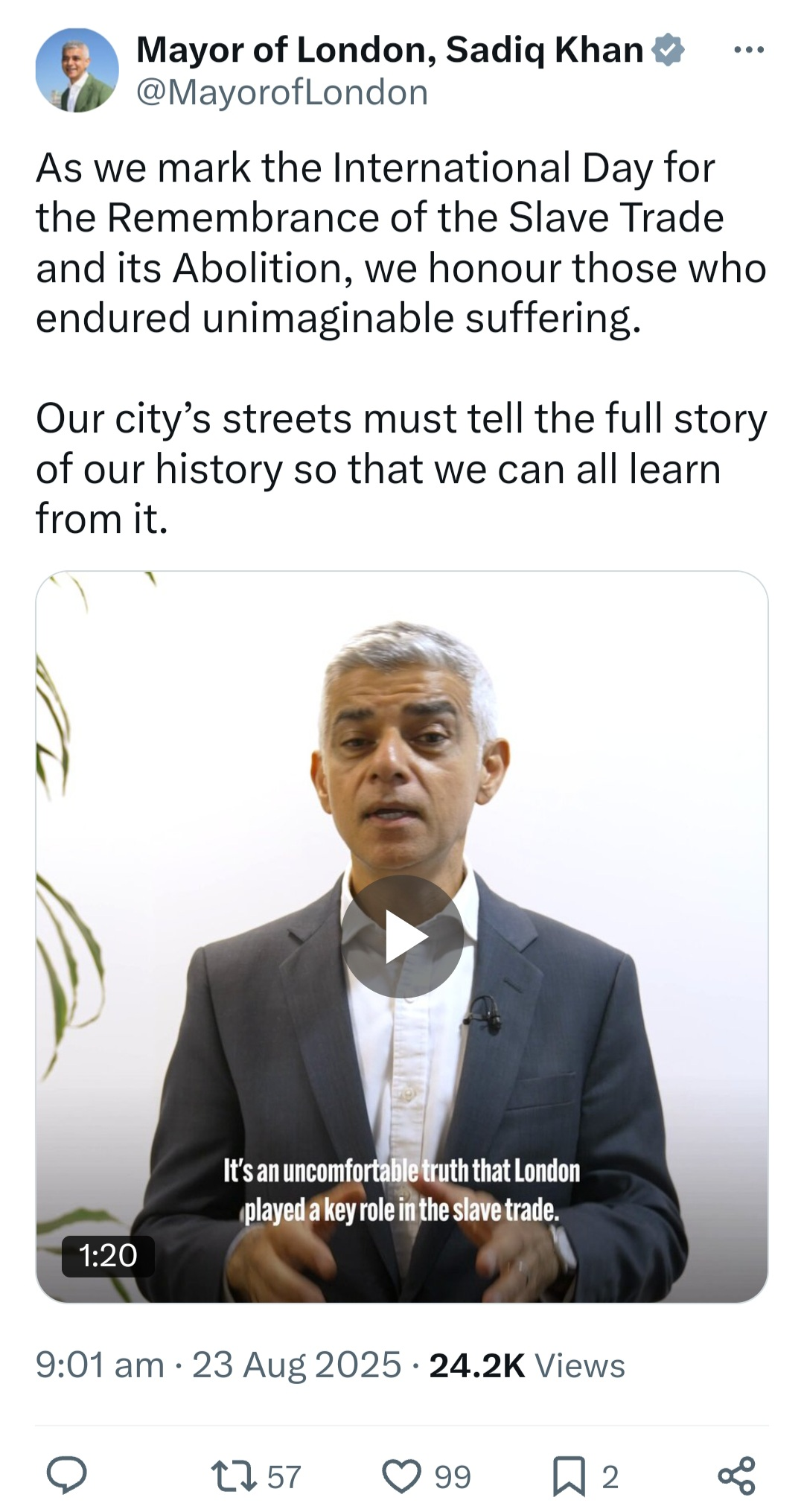The width and height of the screenshot is (804, 1512).
Task: Open the three-dot more options menu
Action: (x=749, y=50)
